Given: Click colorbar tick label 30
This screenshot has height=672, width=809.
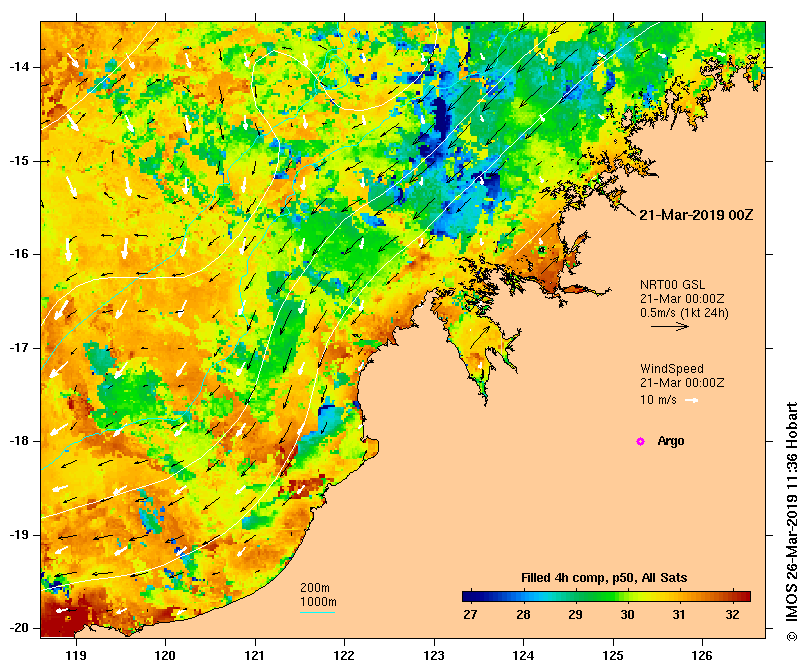Looking at the screenshot, I should tap(627, 615).
